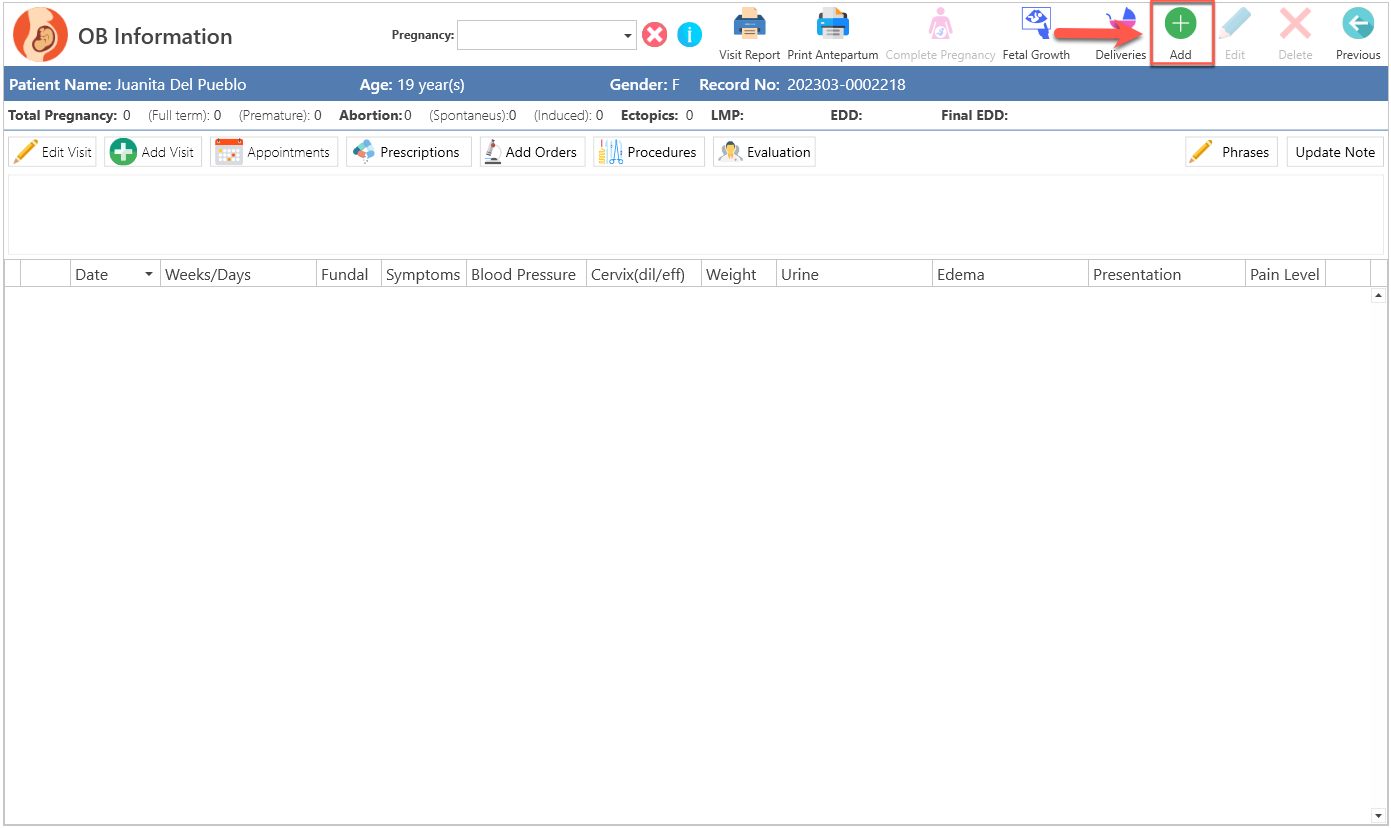The height and width of the screenshot is (828, 1391).
Task: Click the Symptoms column header
Action: (423, 274)
